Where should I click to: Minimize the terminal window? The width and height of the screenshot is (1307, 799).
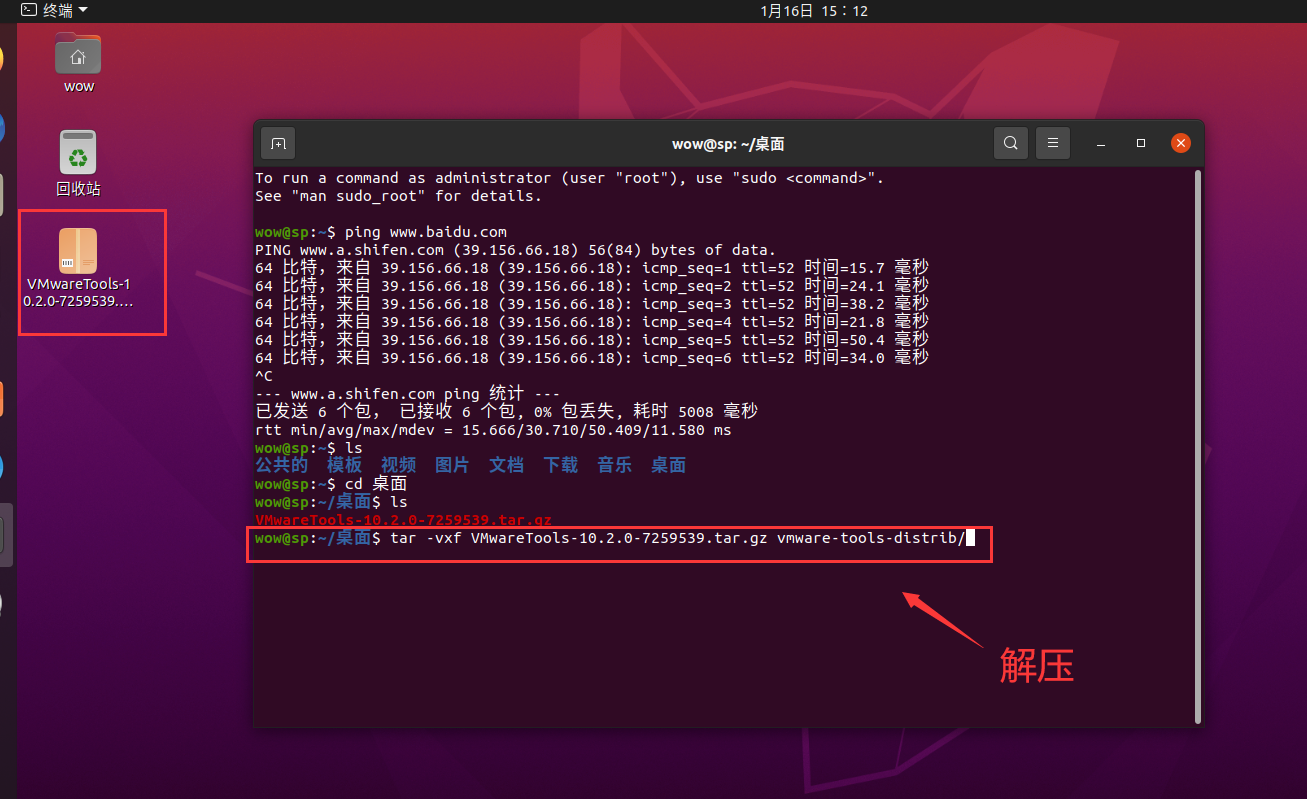coord(1101,144)
